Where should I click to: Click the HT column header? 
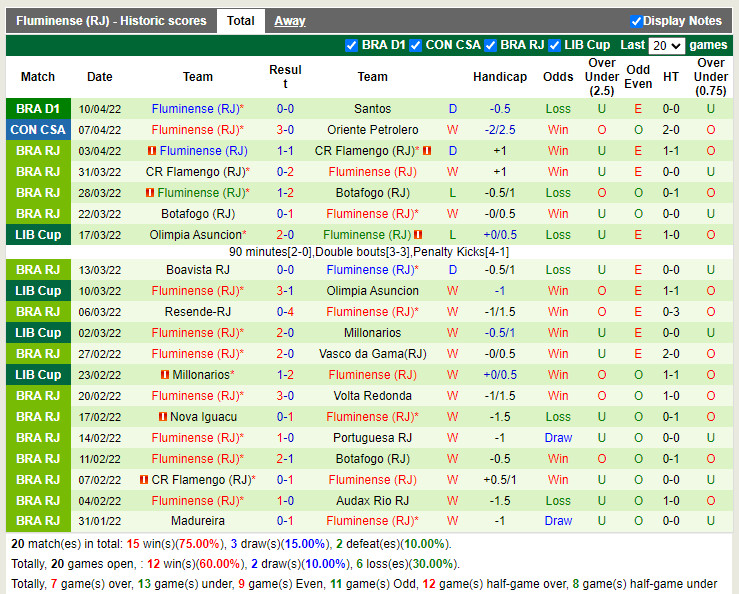tap(671, 77)
